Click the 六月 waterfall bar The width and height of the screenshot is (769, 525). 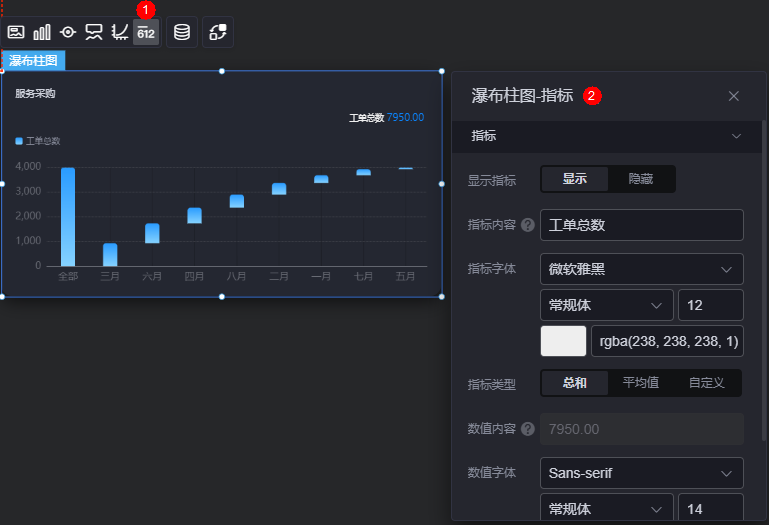click(x=152, y=233)
